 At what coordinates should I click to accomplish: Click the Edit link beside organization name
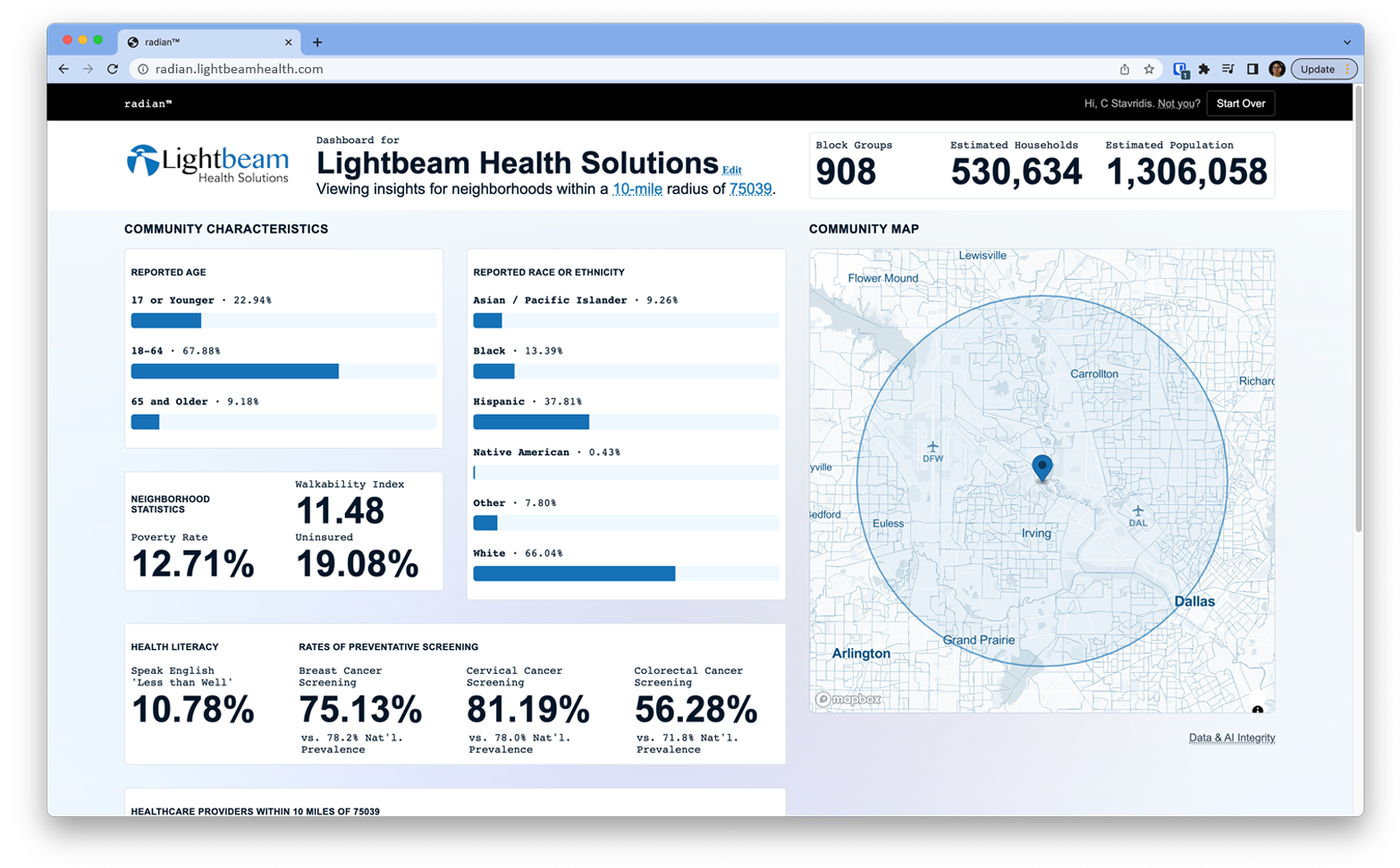click(731, 170)
